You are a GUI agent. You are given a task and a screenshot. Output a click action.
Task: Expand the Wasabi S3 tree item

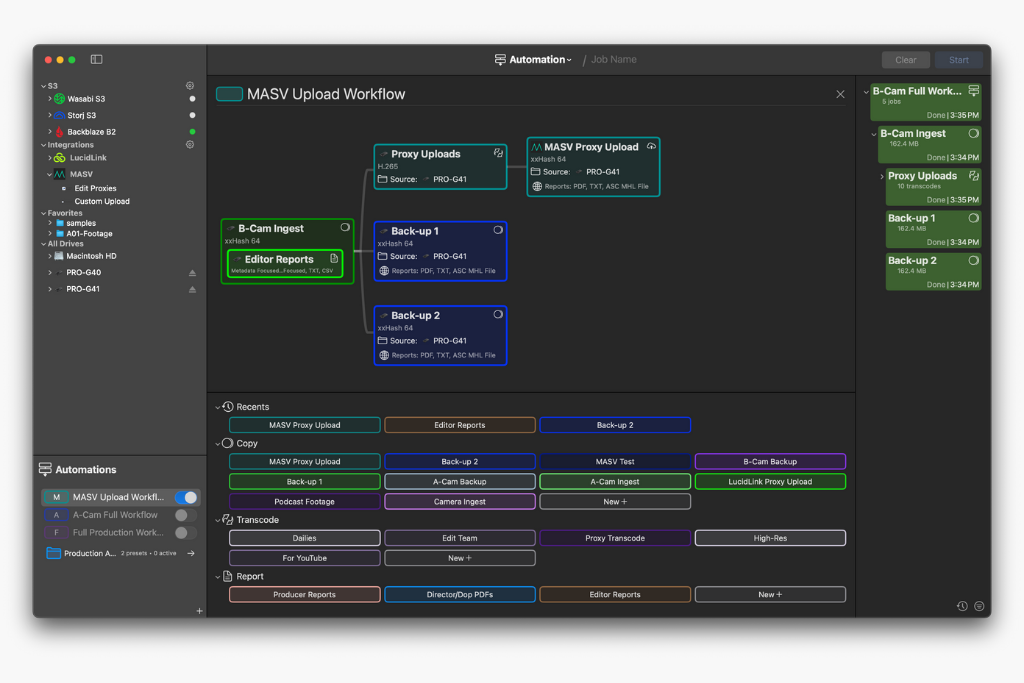point(50,99)
